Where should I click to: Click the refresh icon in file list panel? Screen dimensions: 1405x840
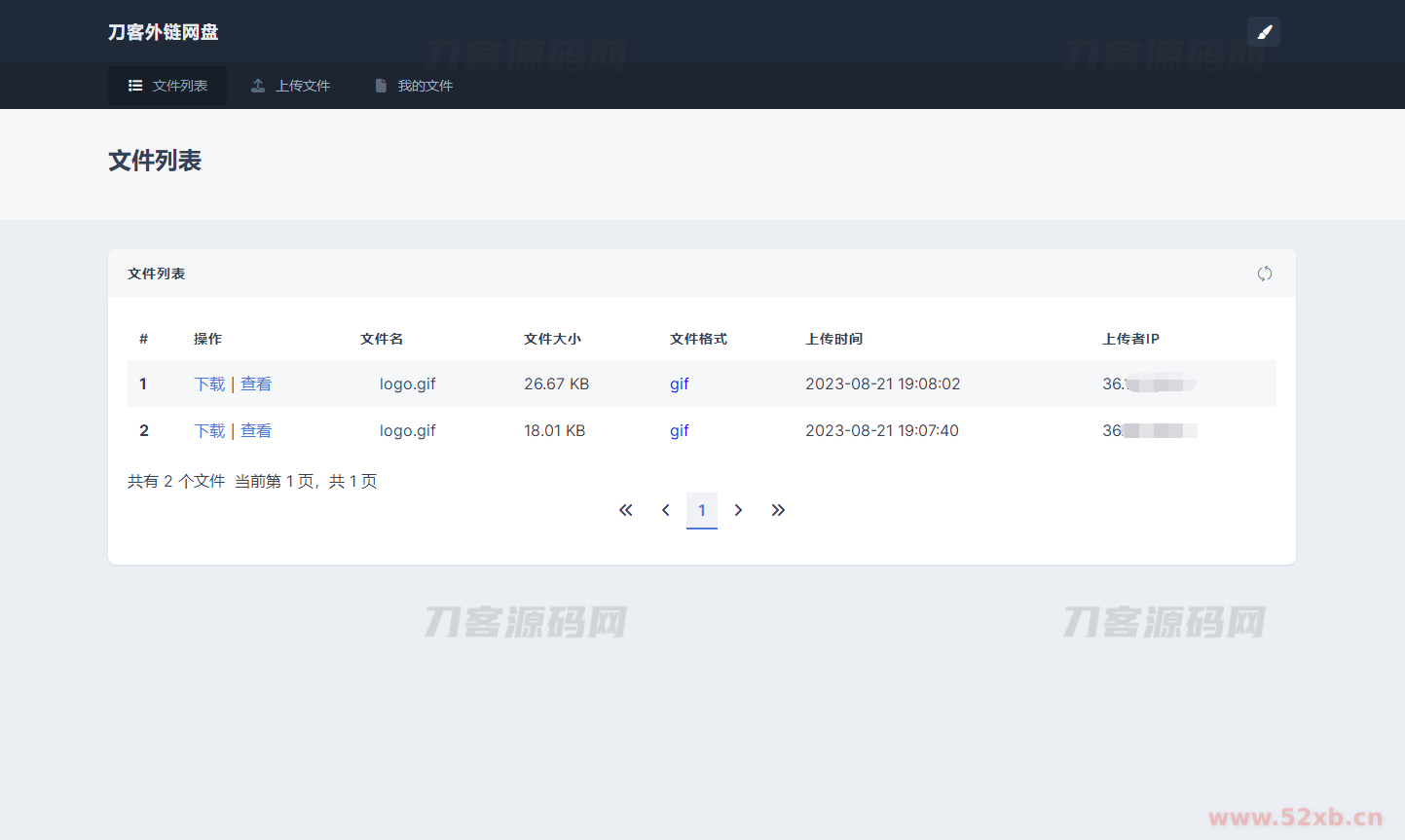tap(1264, 274)
